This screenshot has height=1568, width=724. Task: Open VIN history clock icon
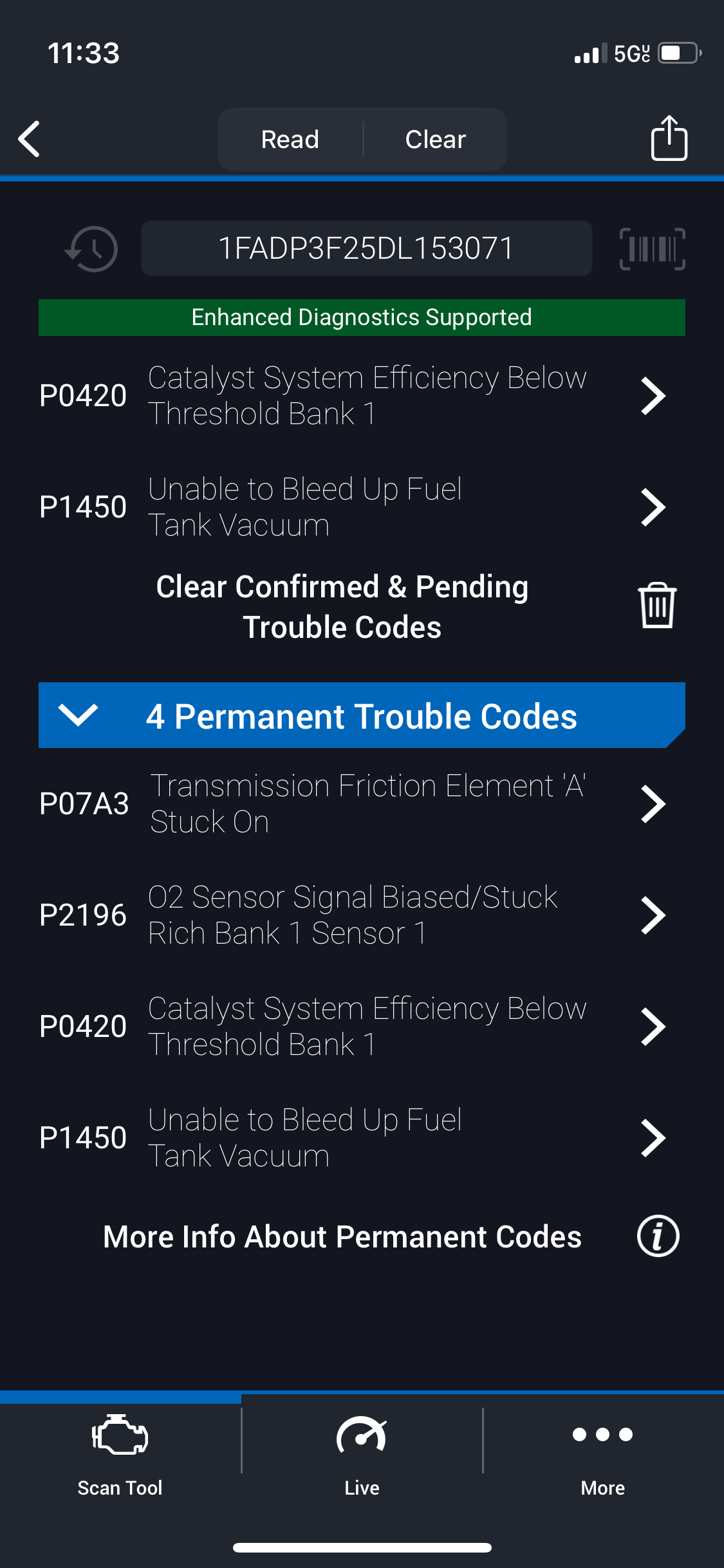click(92, 248)
